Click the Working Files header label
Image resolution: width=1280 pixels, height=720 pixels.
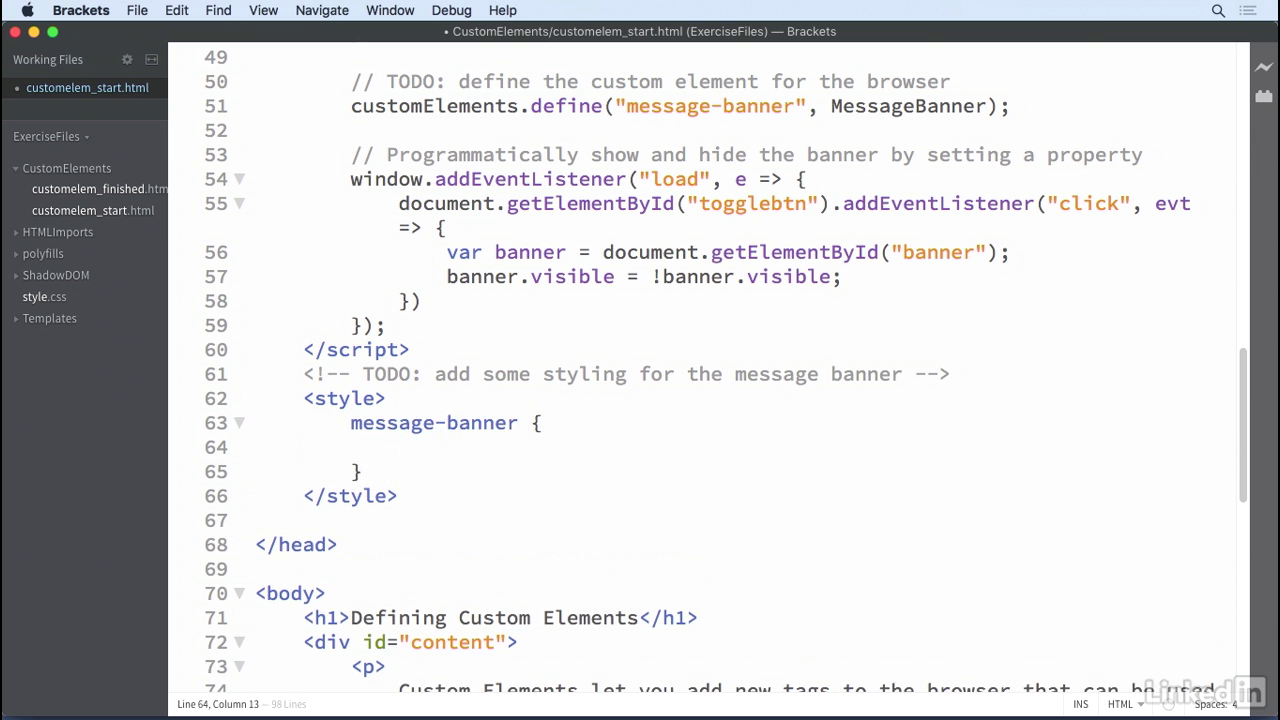(x=48, y=60)
